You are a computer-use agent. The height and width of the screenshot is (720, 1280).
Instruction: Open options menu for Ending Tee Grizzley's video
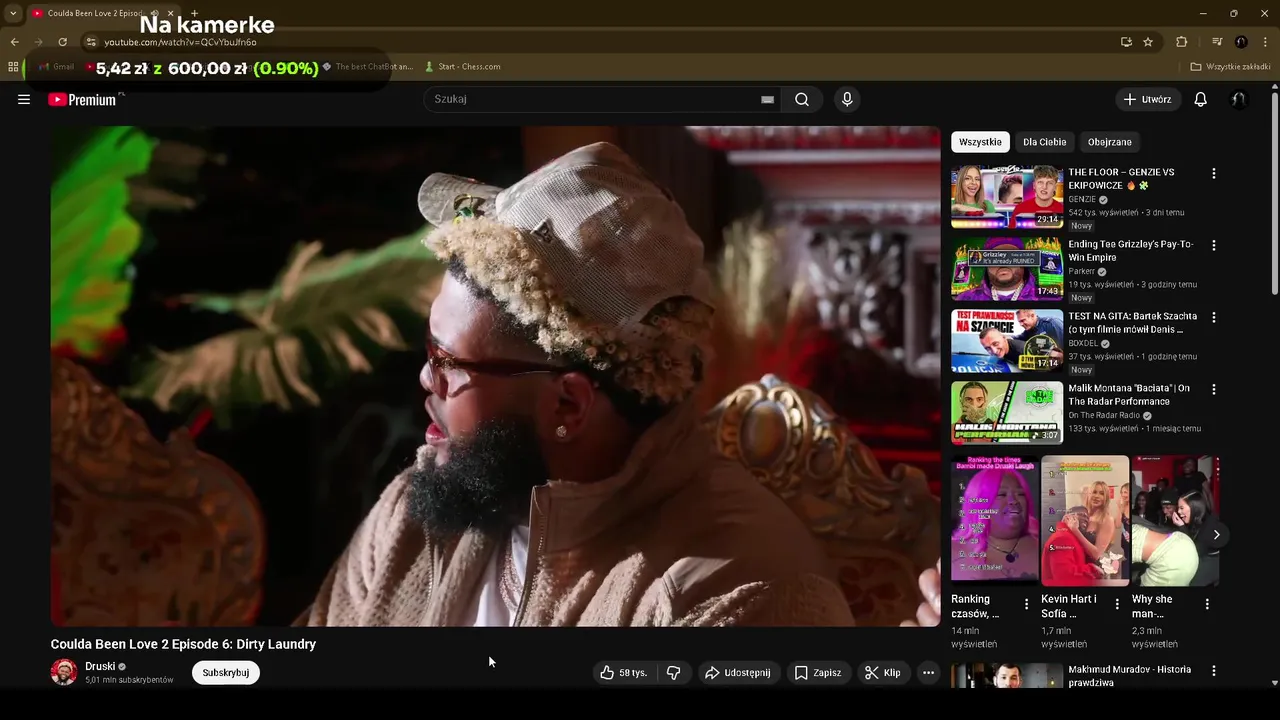click(x=1214, y=245)
